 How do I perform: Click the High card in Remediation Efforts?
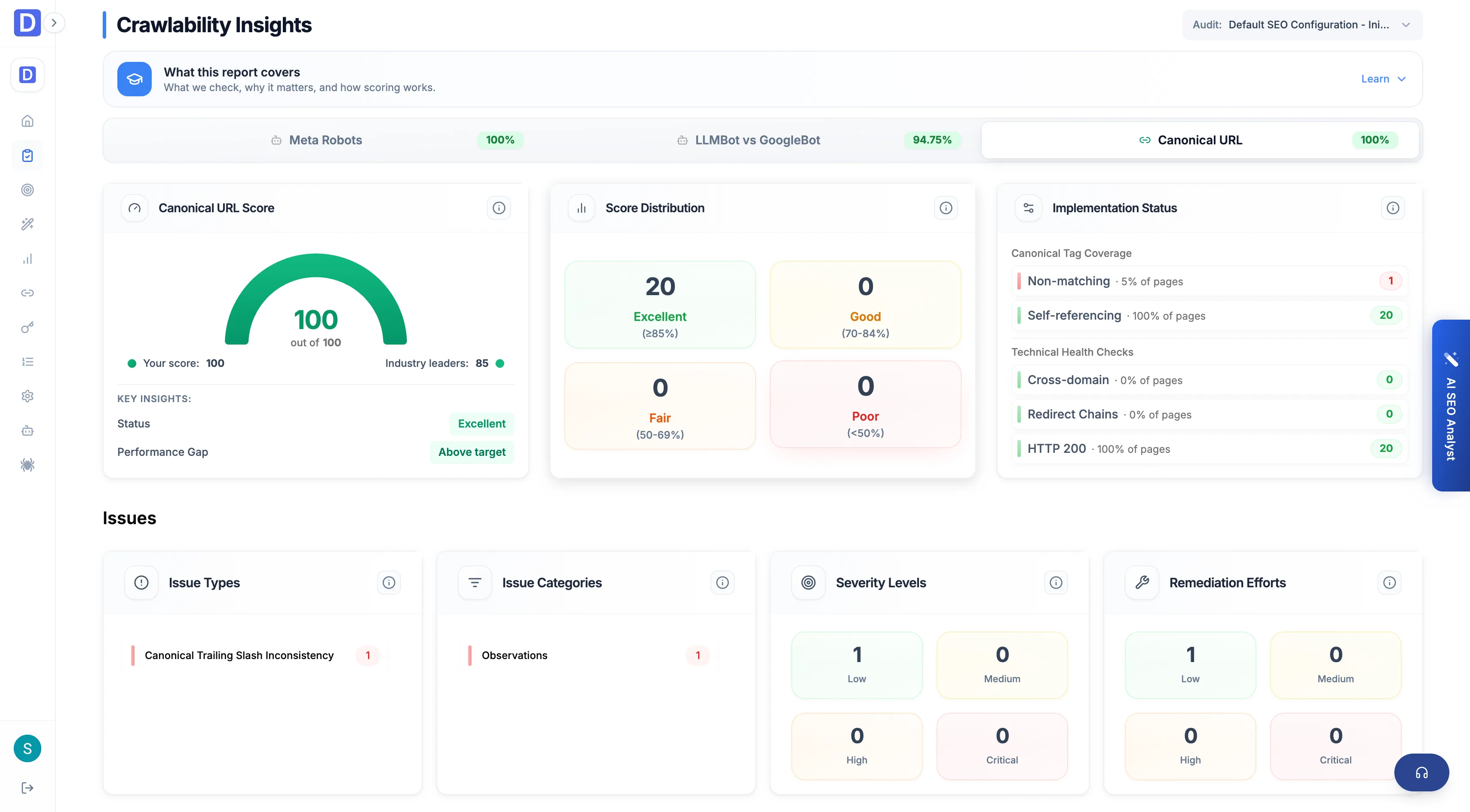point(1190,746)
